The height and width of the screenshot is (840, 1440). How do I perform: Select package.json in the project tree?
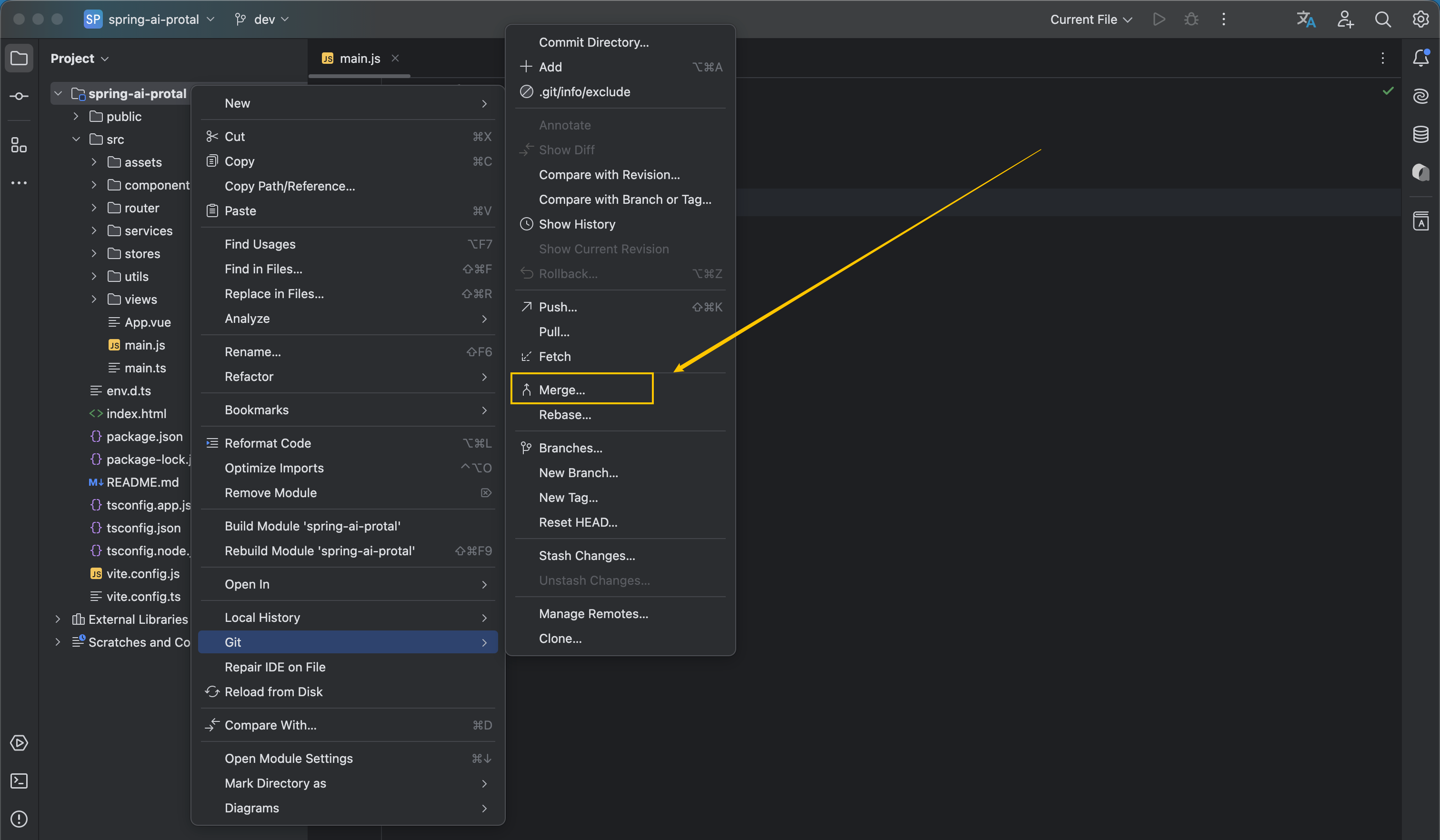point(144,437)
